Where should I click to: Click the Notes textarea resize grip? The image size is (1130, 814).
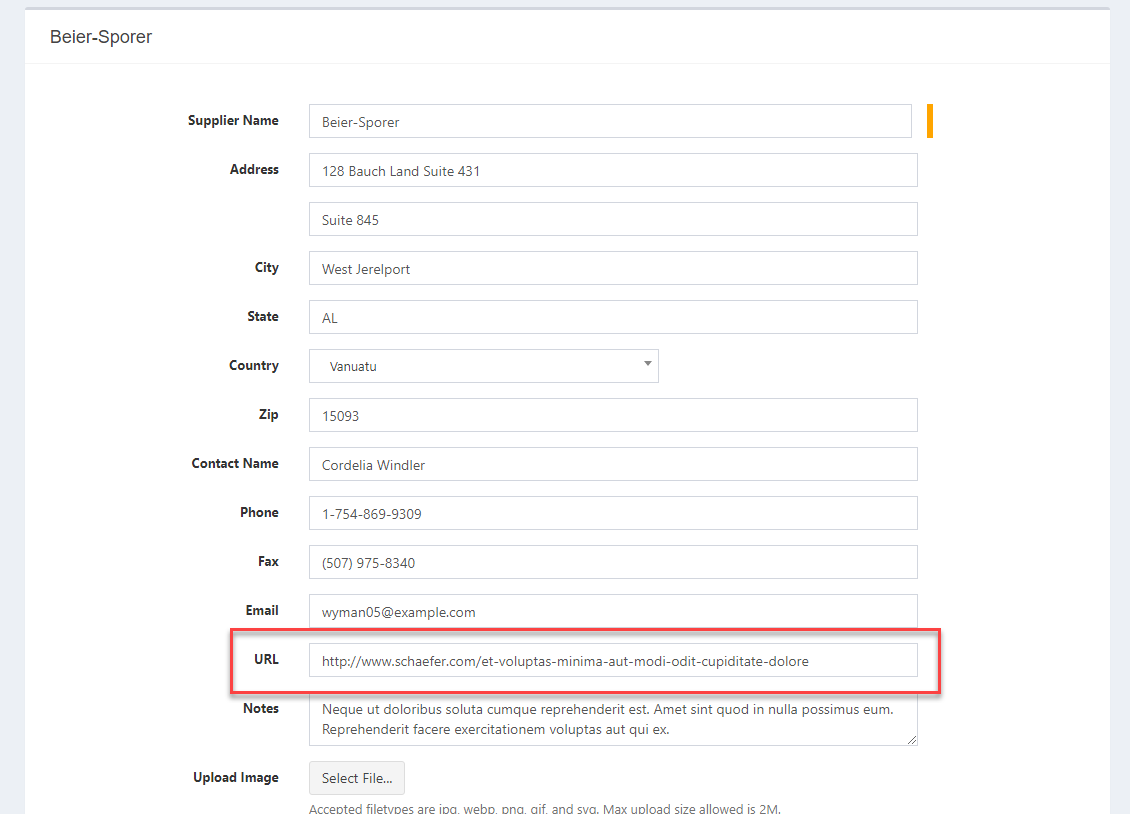[912, 738]
